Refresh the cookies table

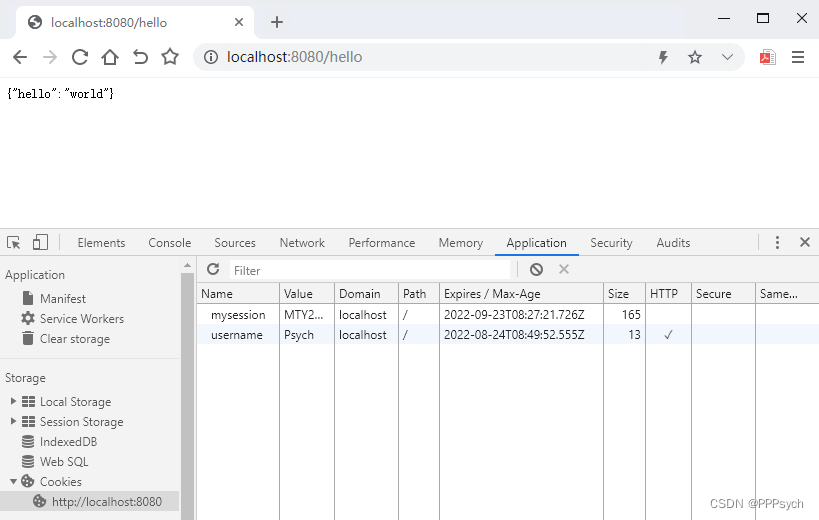pos(213,269)
